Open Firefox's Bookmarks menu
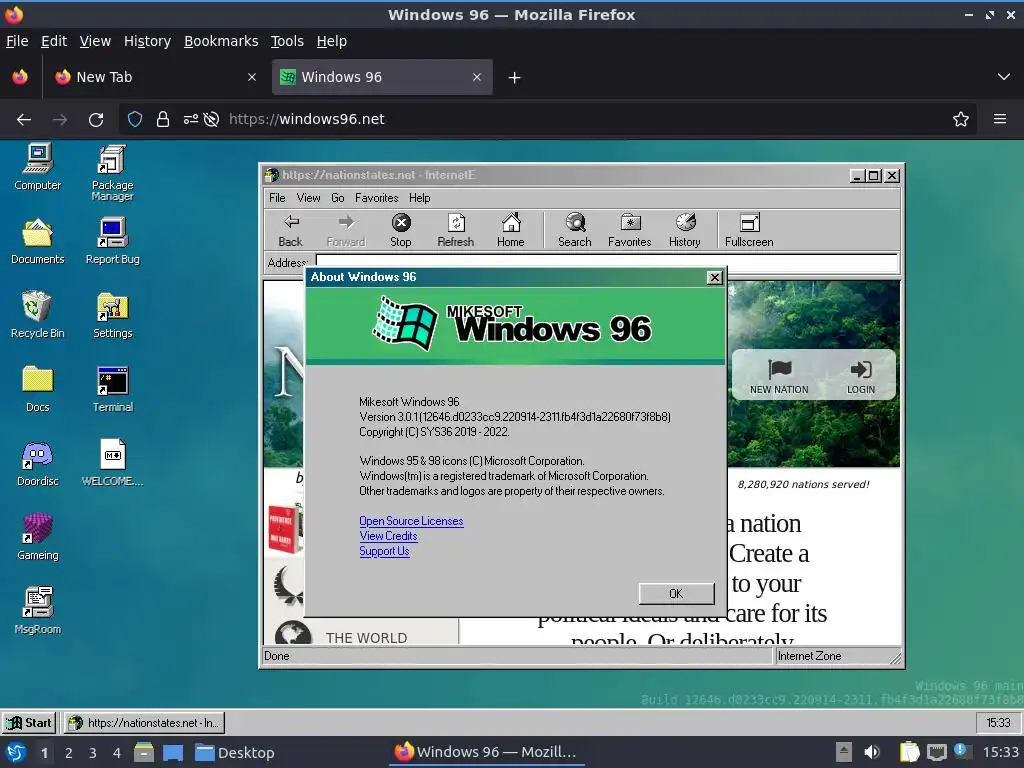 221,41
